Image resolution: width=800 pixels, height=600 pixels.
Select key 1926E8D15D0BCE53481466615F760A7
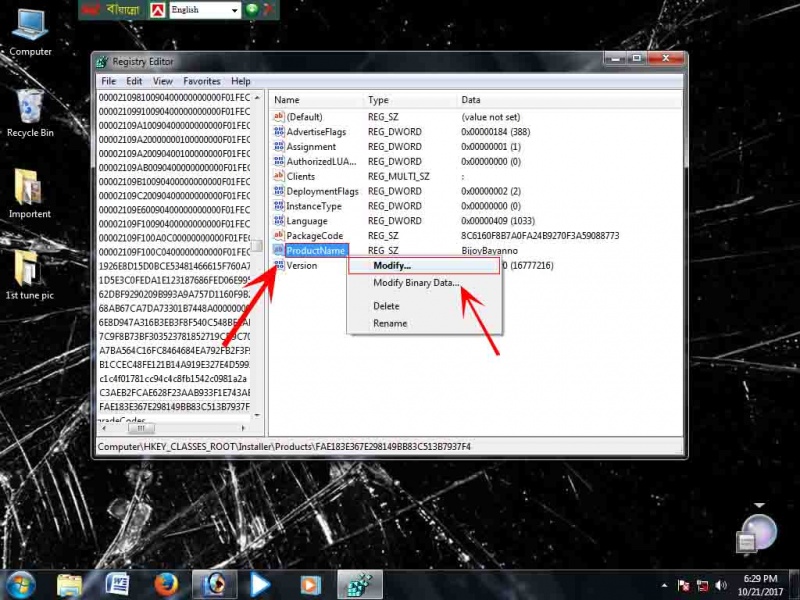[174, 266]
